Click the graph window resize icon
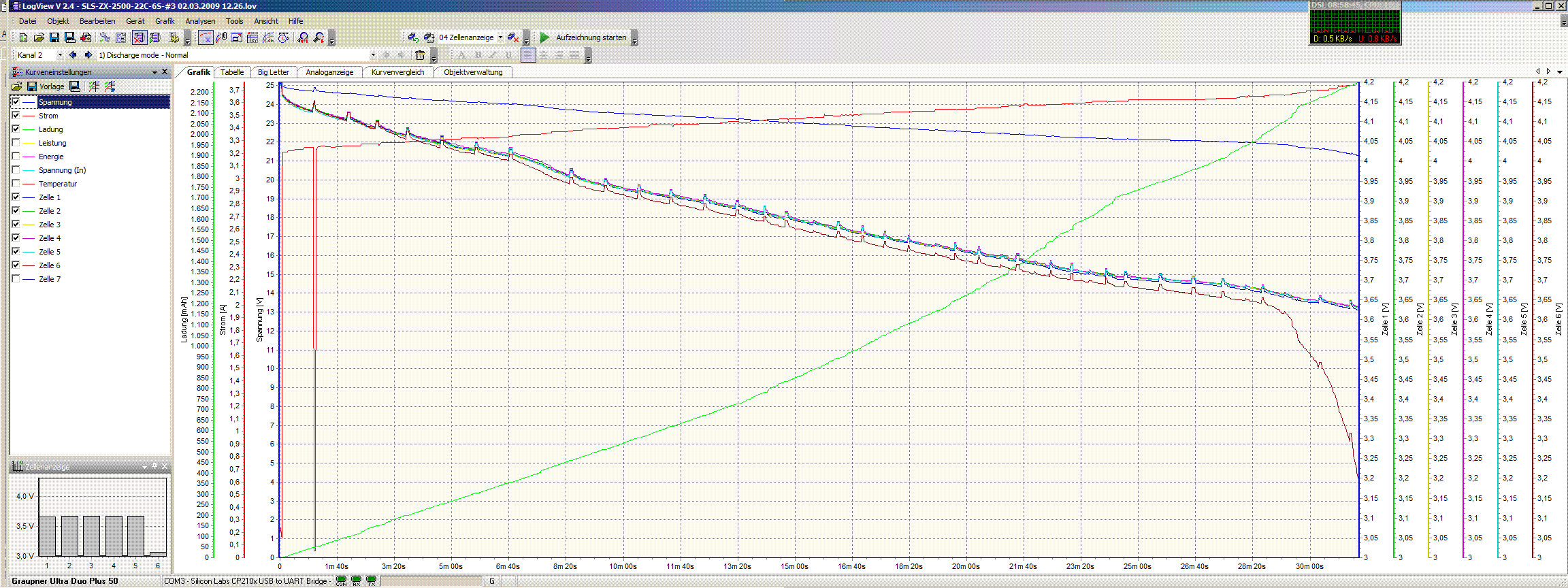This screenshot has height=588, width=1568. click(237, 38)
